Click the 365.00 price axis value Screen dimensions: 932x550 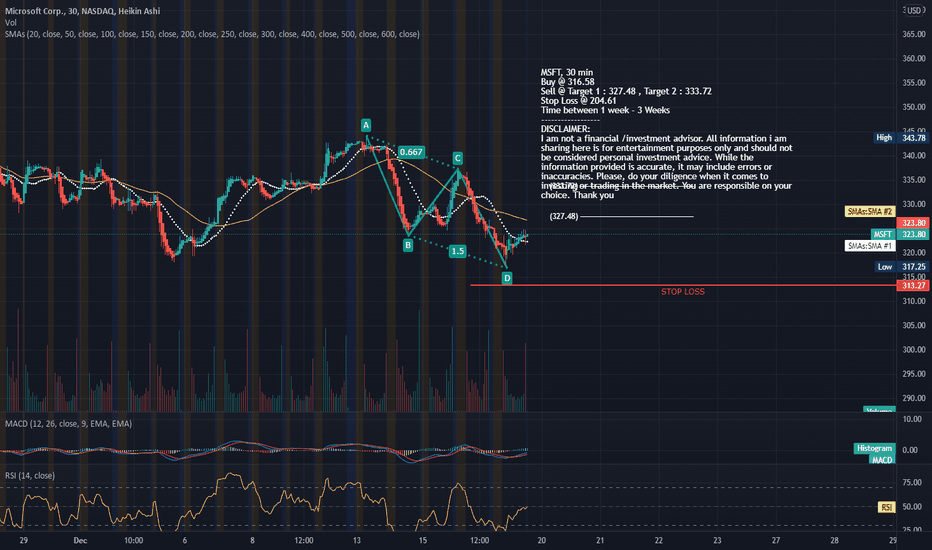click(914, 34)
